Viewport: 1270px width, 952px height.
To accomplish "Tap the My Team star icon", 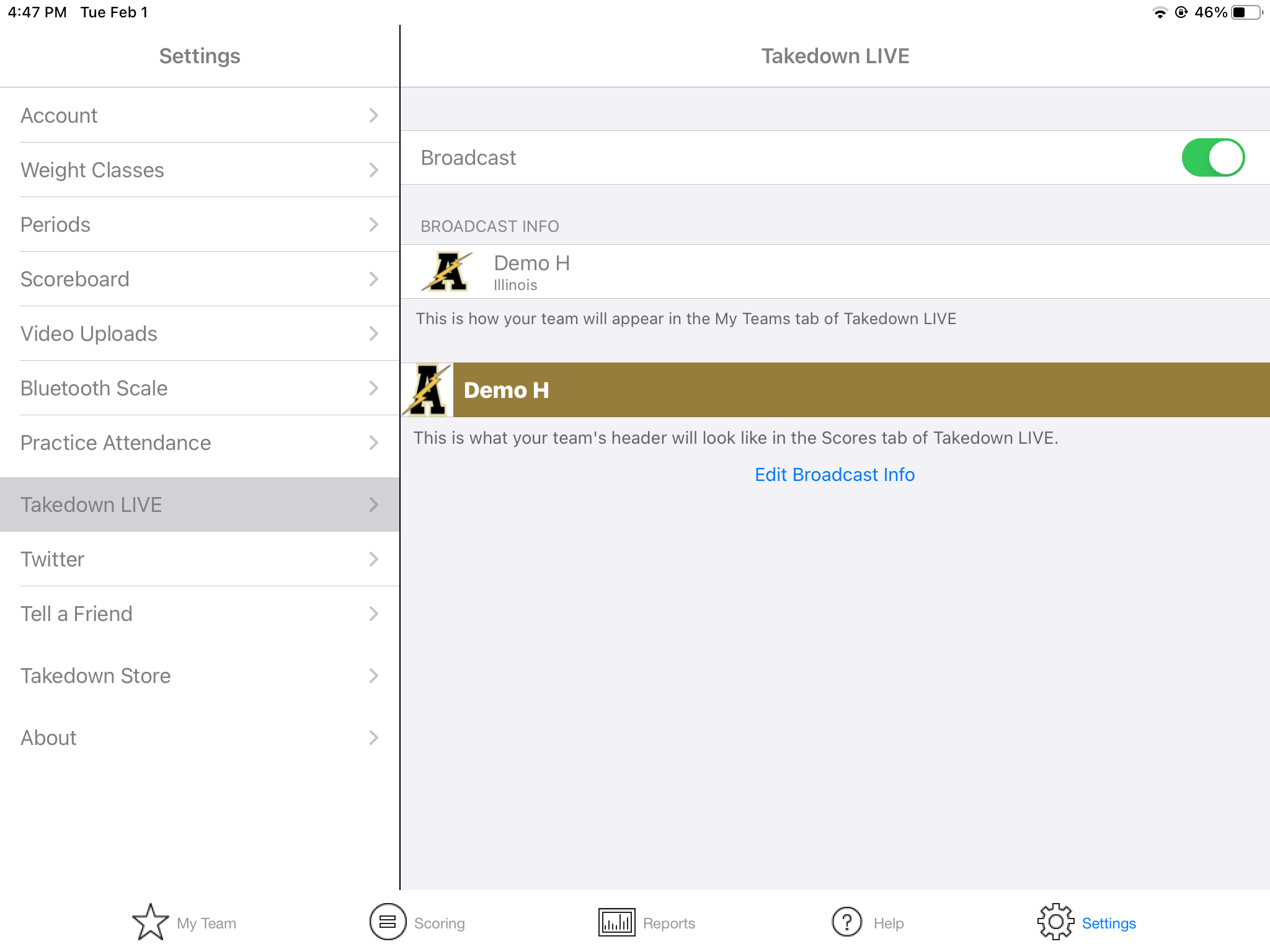I will (x=150, y=922).
